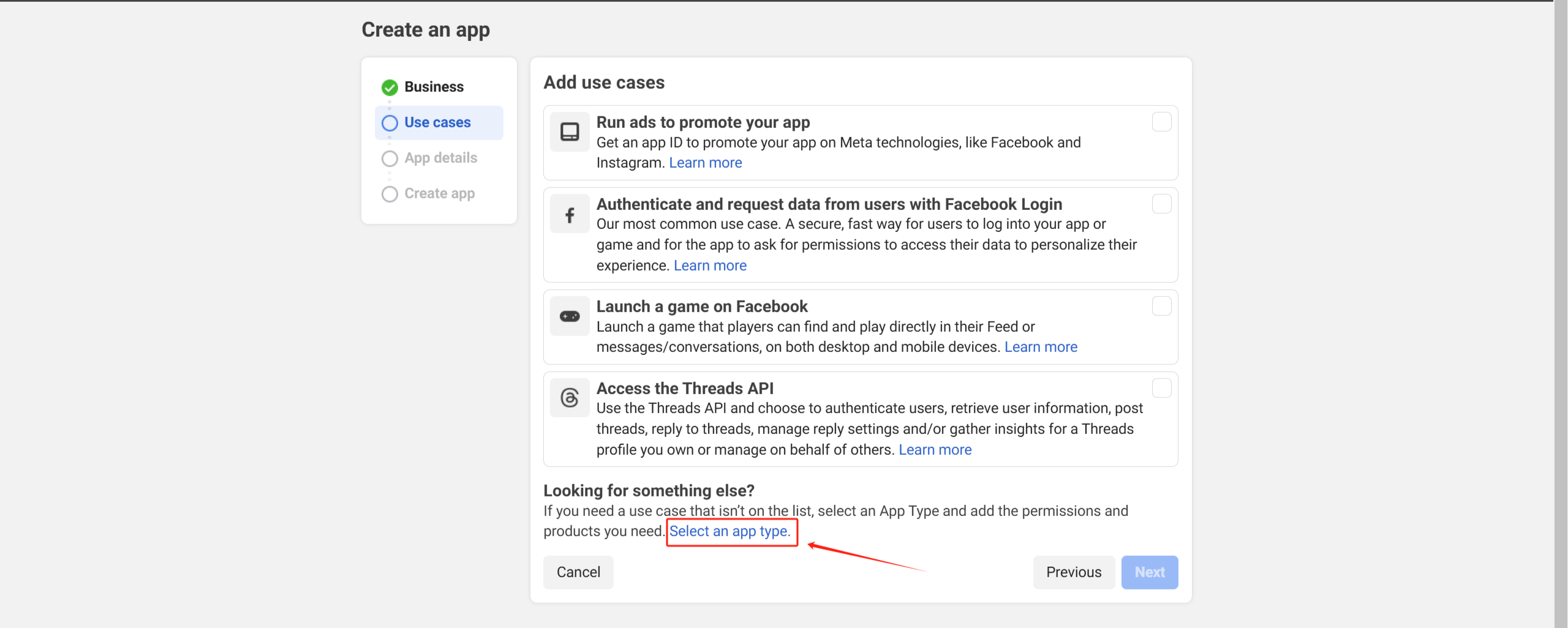
Task: Open Learn more for Run ads
Action: pyautogui.click(x=705, y=163)
